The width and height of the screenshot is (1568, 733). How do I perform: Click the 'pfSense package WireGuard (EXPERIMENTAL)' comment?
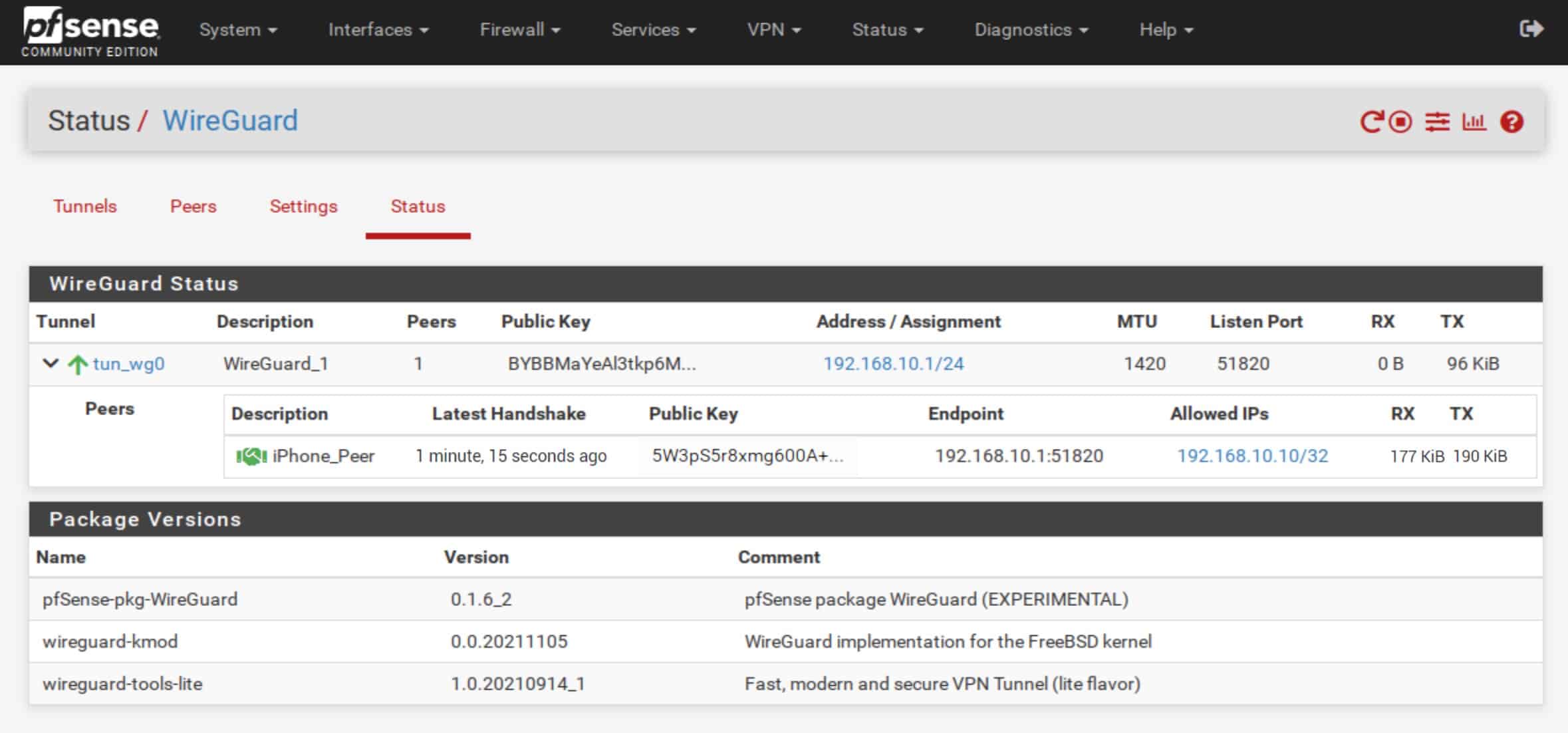[936, 599]
